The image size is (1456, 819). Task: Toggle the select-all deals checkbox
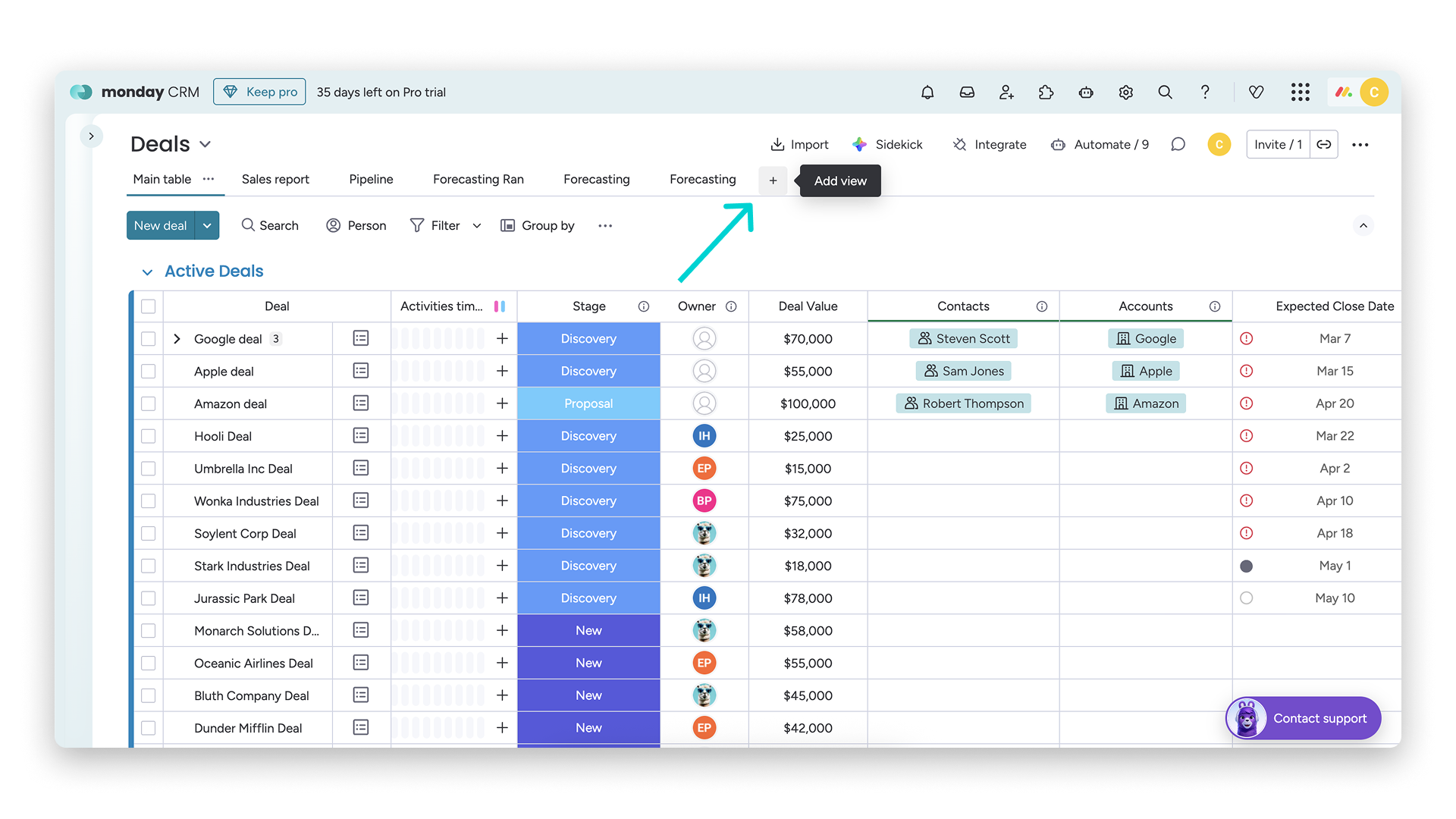[x=149, y=306]
